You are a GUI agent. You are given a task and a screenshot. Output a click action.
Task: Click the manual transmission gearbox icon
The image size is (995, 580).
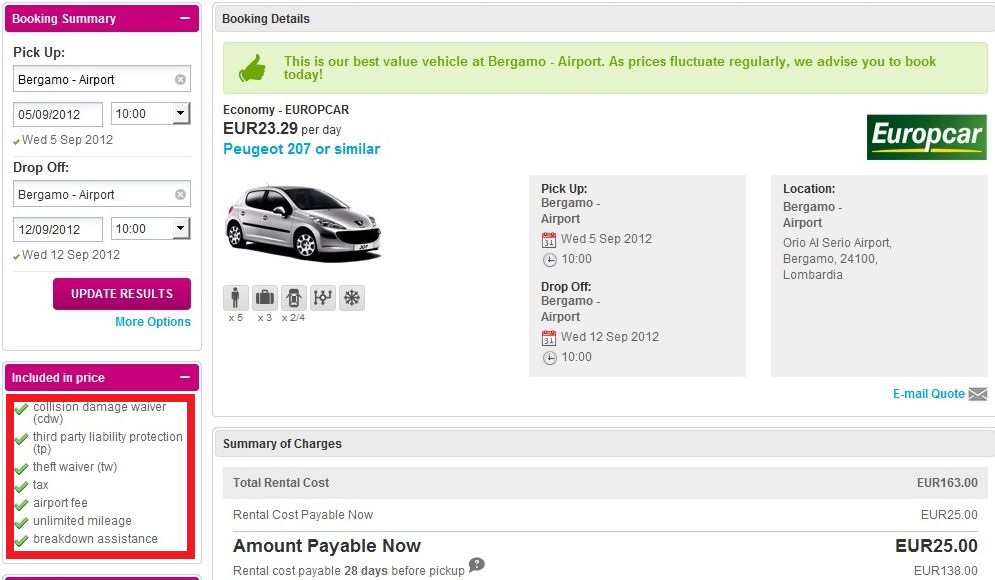coord(322,297)
